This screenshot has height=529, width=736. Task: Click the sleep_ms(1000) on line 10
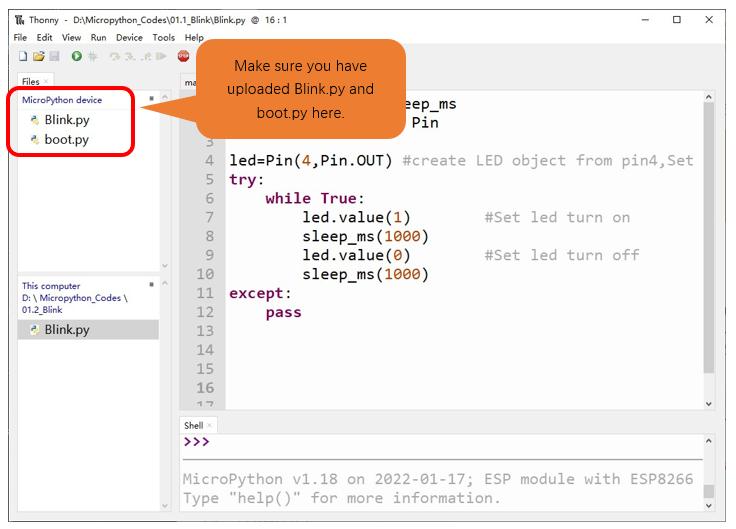366,274
